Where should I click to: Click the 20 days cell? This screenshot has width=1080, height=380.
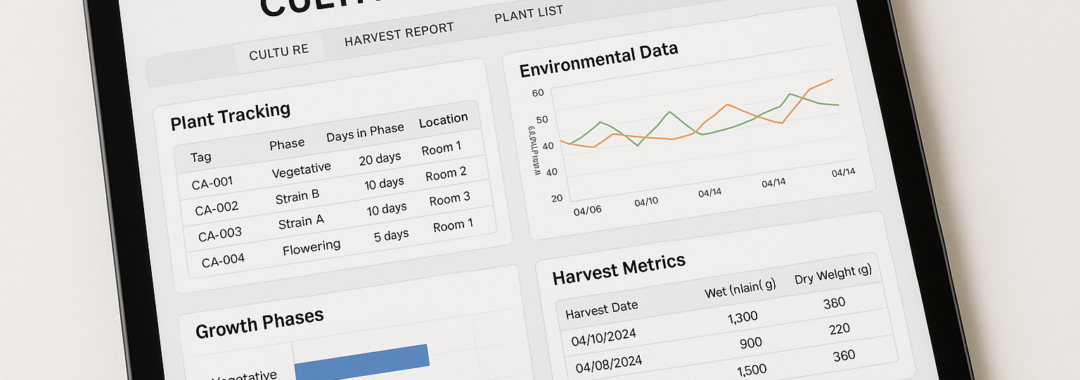(380, 159)
